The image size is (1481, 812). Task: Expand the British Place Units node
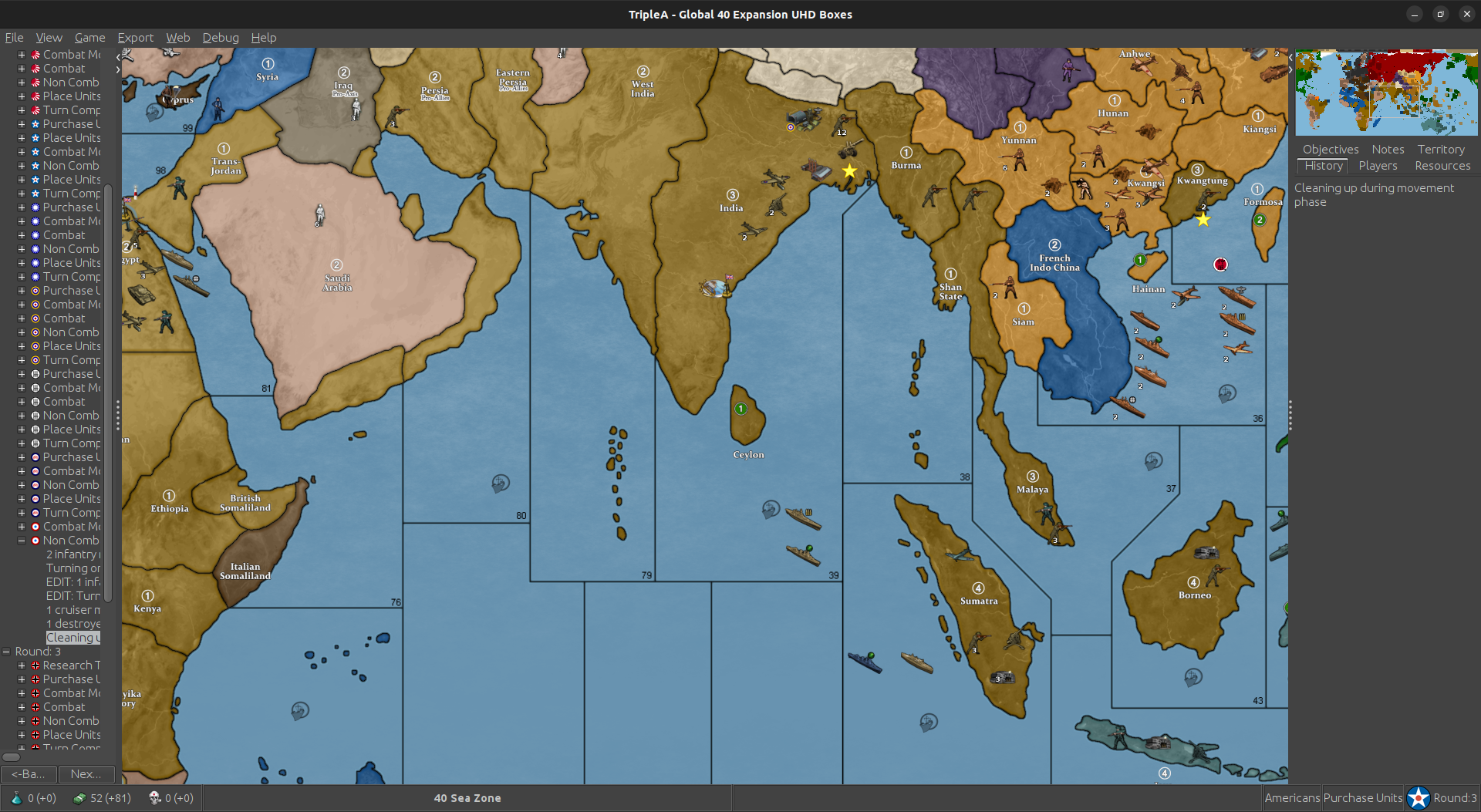point(22,346)
